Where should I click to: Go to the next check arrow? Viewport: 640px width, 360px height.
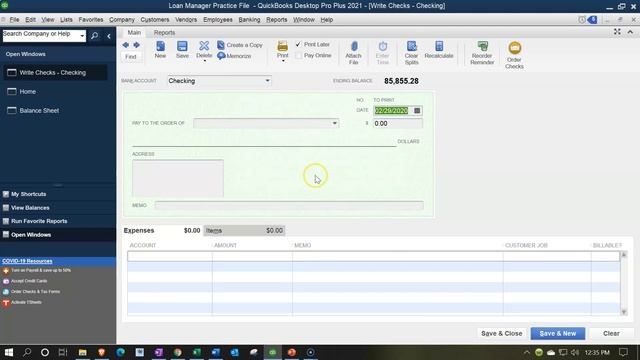(137, 45)
